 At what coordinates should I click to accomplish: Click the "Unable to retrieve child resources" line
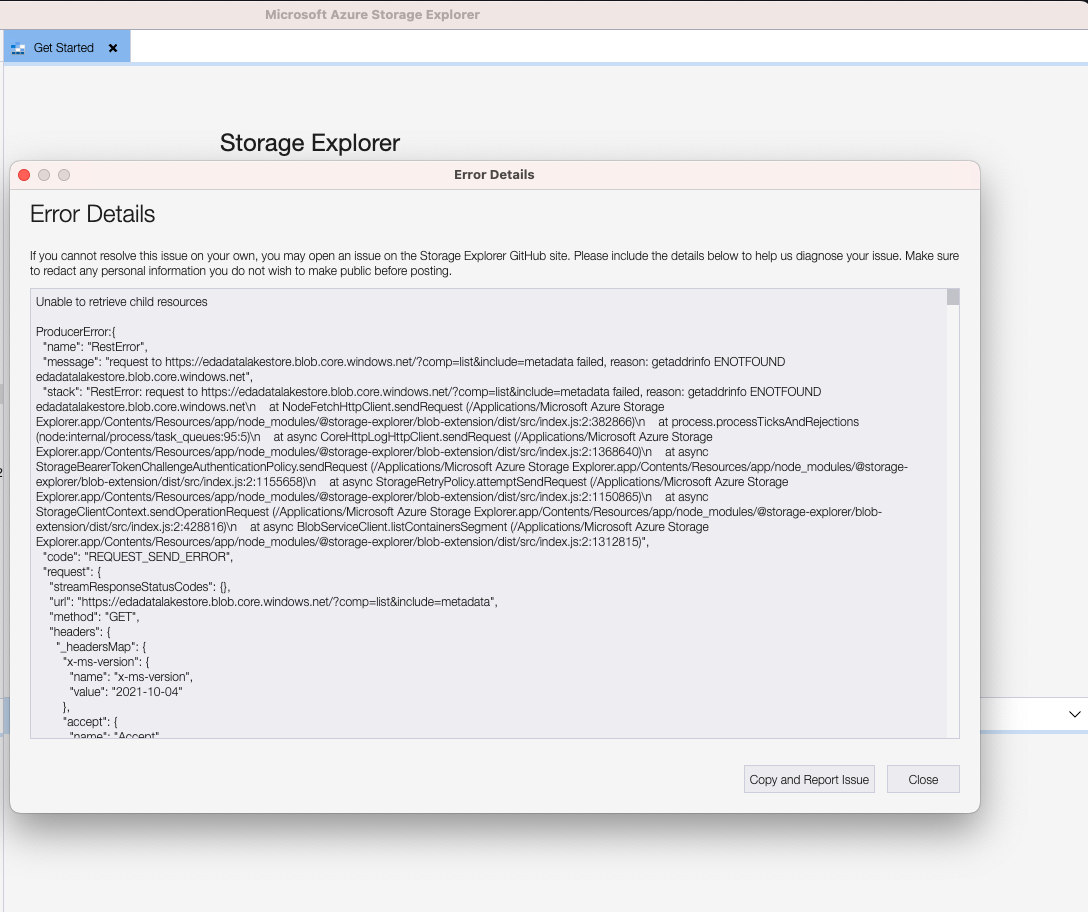tap(121, 302)
